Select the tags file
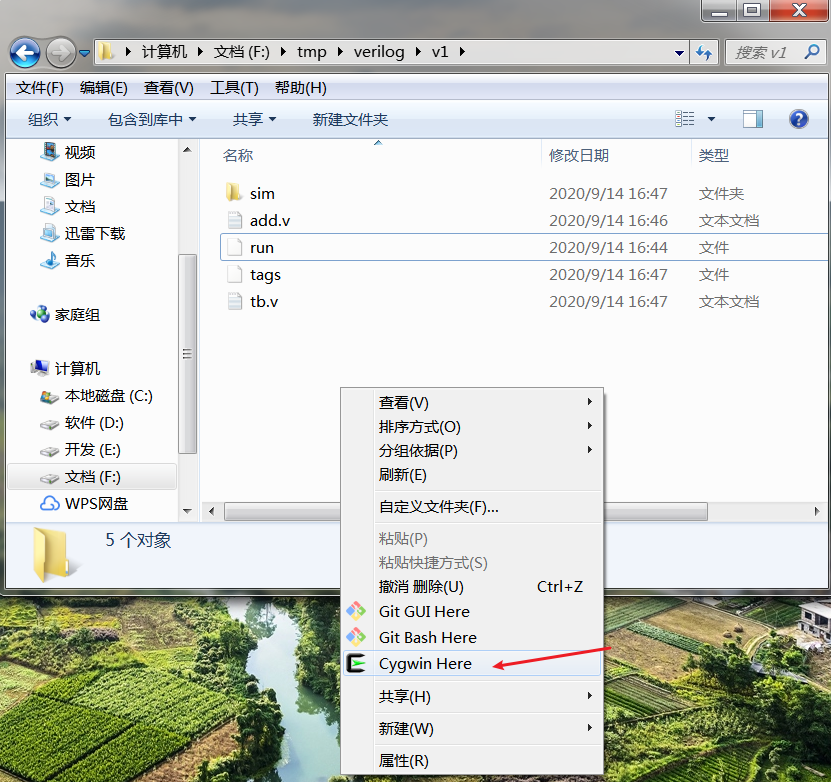 265,274
